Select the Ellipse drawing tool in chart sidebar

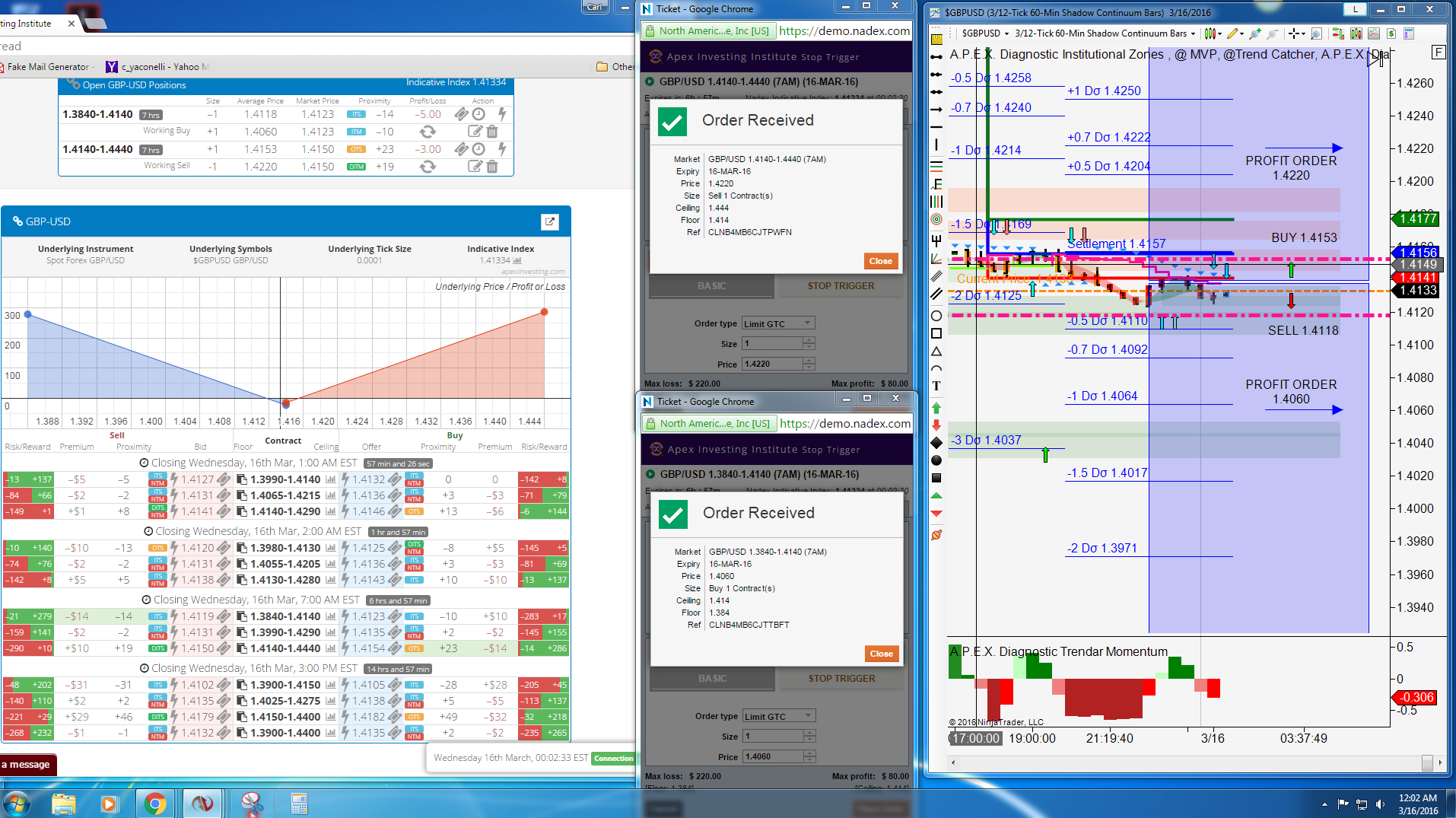click(x=936, y=316)
